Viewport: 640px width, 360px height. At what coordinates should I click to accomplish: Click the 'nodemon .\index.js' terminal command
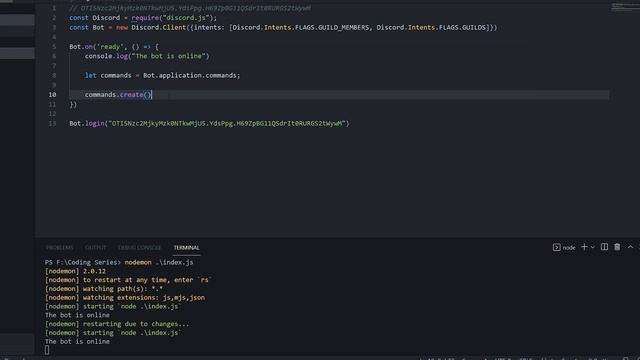[159, 262]
